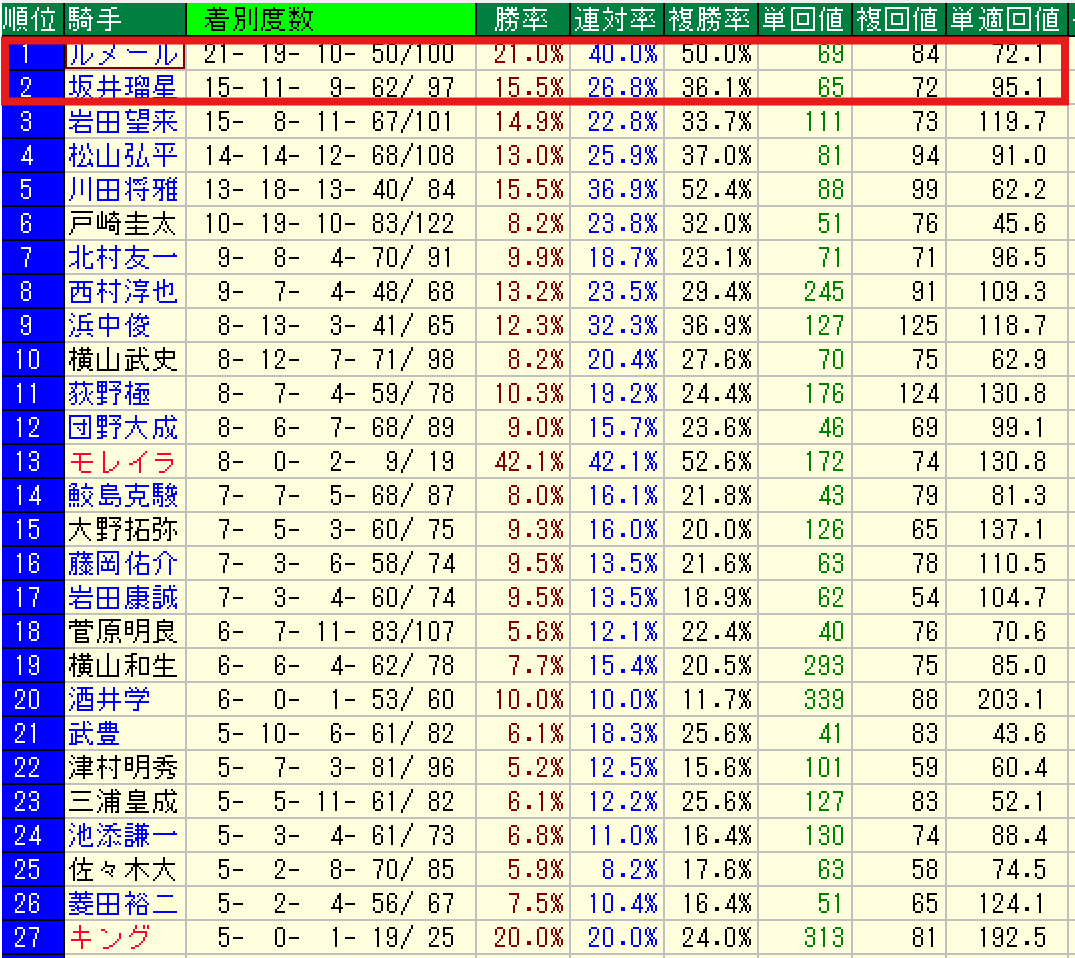Select the 戸崎圭太 row name
Screen dimensions: 1075x958
coord(123,223)
